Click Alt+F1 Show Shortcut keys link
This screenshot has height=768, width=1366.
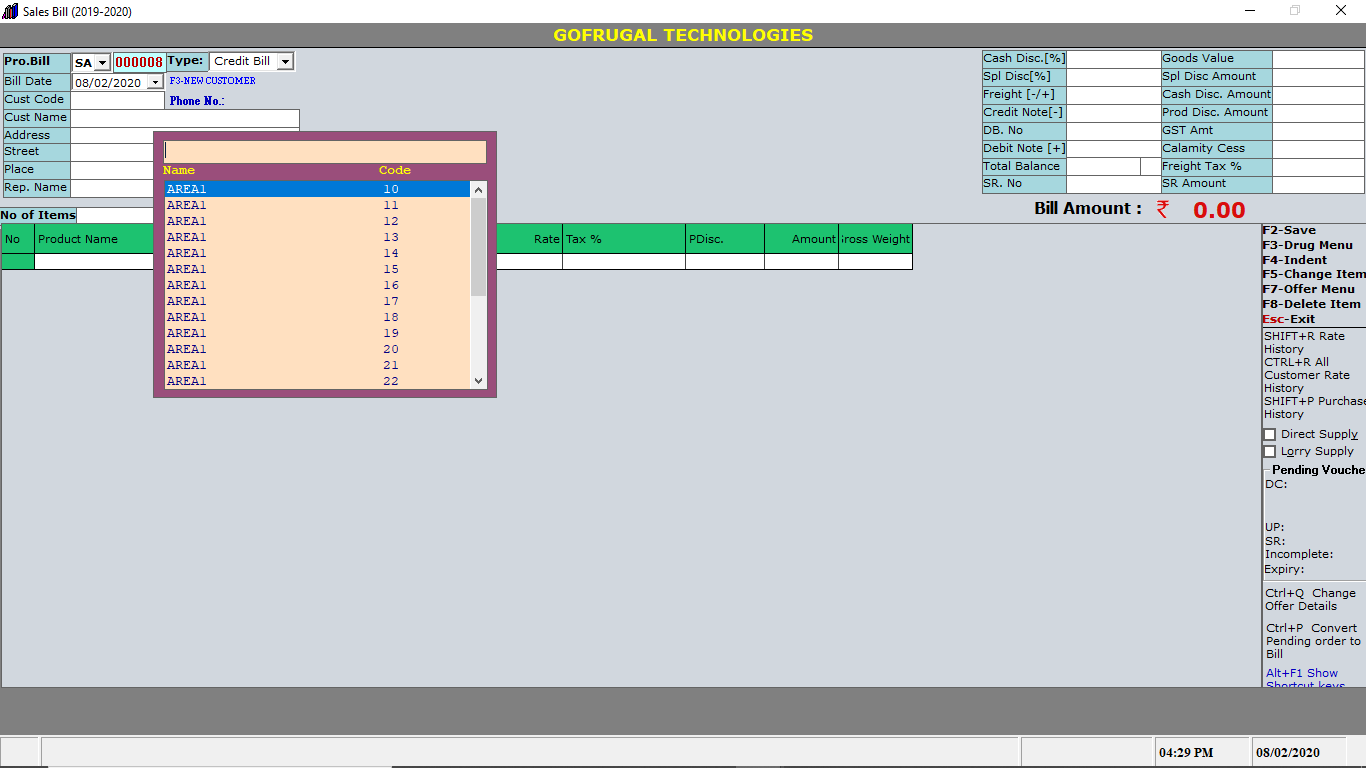[x=1305, y=679]
